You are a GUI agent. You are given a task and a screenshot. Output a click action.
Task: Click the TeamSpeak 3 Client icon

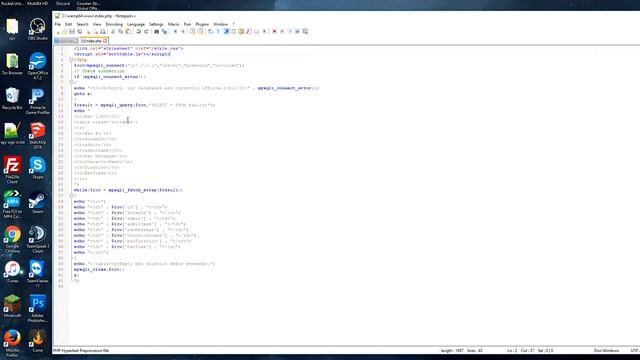38,239
